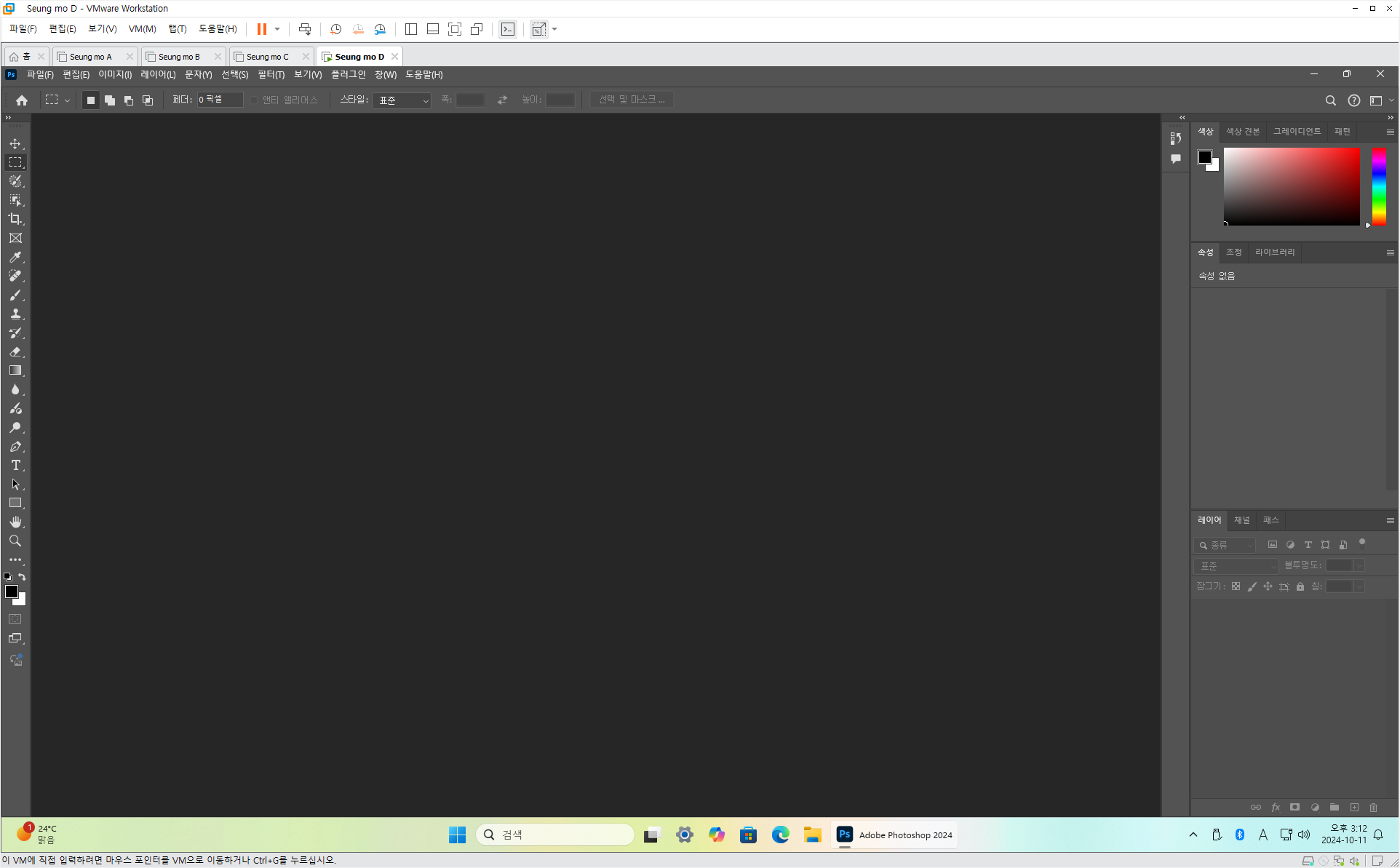Select the Clone Stamp tool
The image size is (1400, 868).
point(15,314)
